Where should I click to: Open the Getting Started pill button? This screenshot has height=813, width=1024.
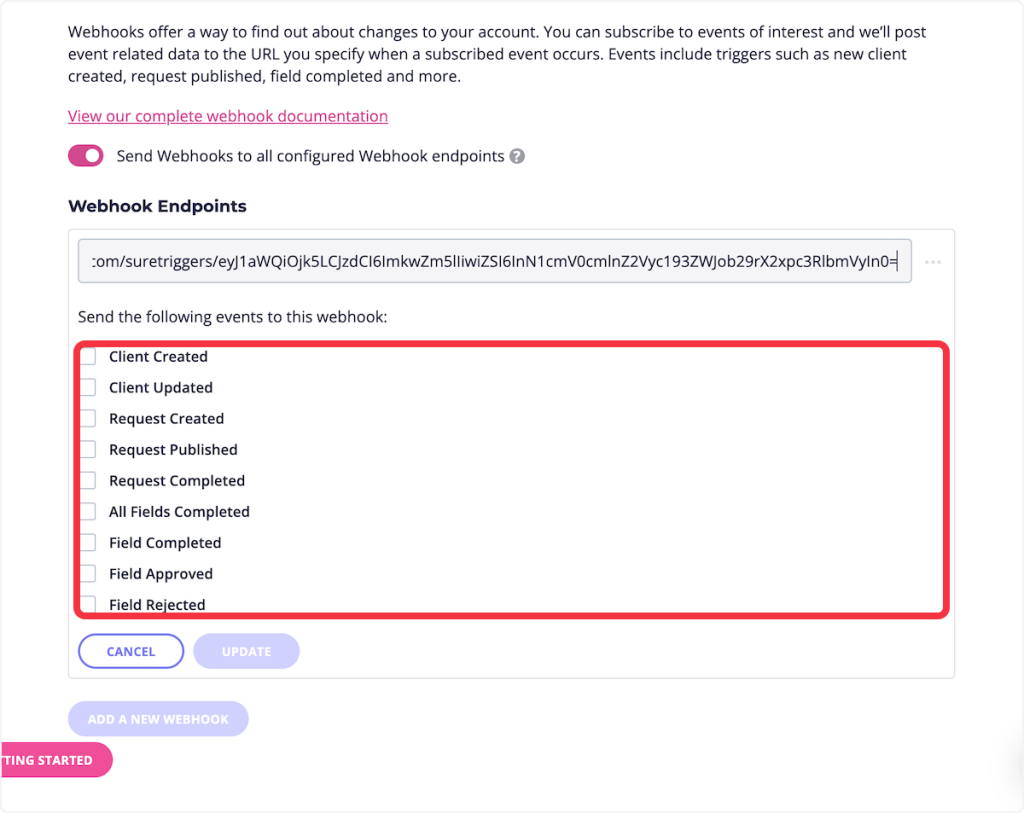(52, 760)
